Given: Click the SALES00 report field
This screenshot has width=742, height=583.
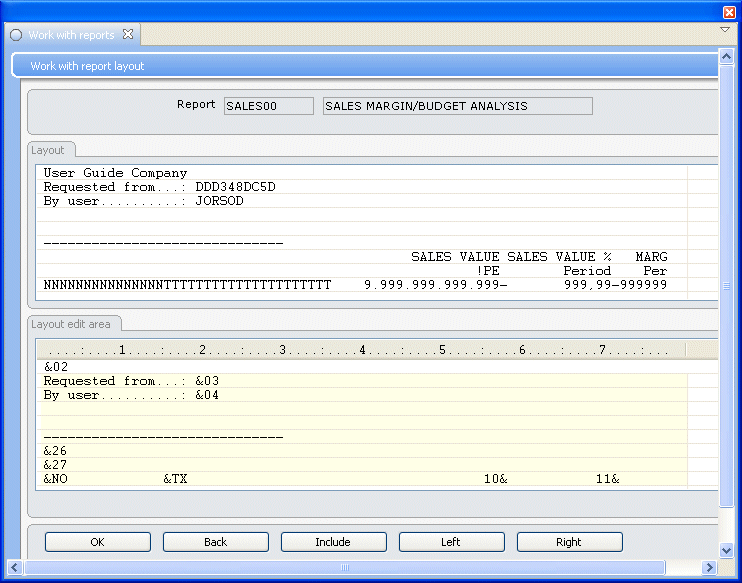Looking at the screenshot, I should point(268,106).
